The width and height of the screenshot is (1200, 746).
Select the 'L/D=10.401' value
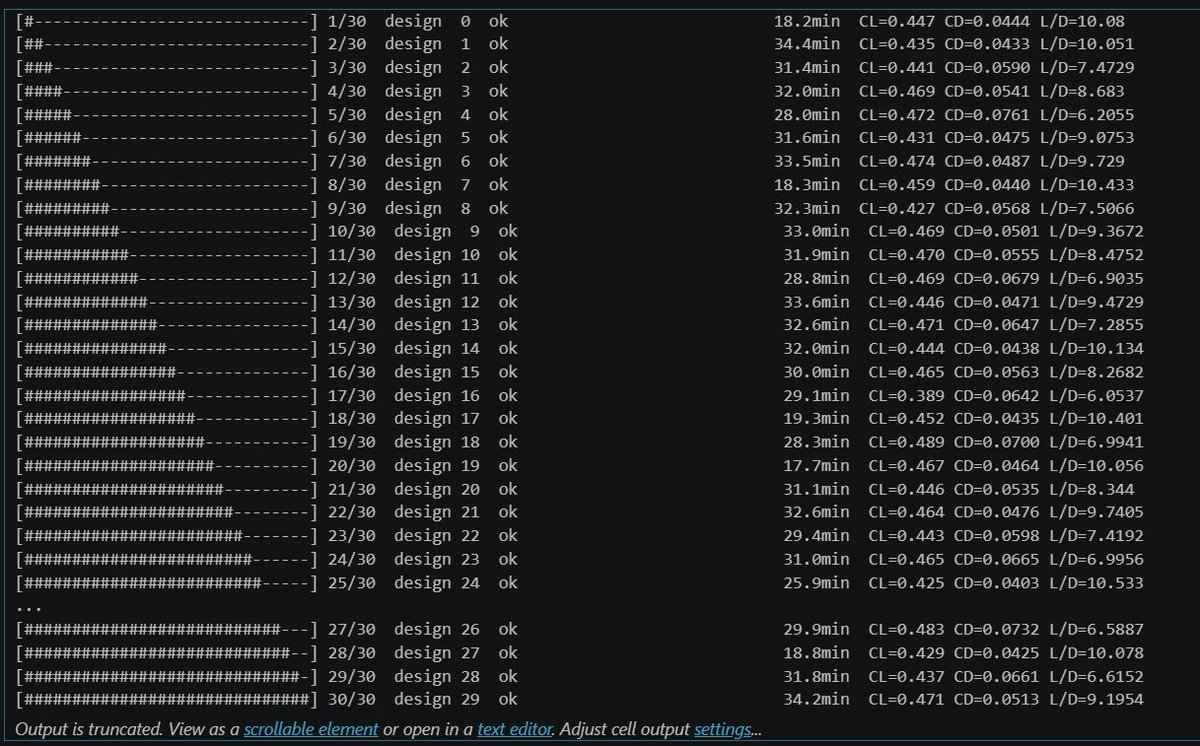[x=1096, y=419]
